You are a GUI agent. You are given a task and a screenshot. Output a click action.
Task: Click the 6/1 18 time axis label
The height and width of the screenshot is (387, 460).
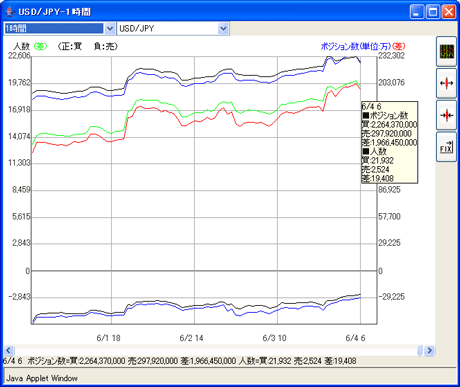pos(108,338)
